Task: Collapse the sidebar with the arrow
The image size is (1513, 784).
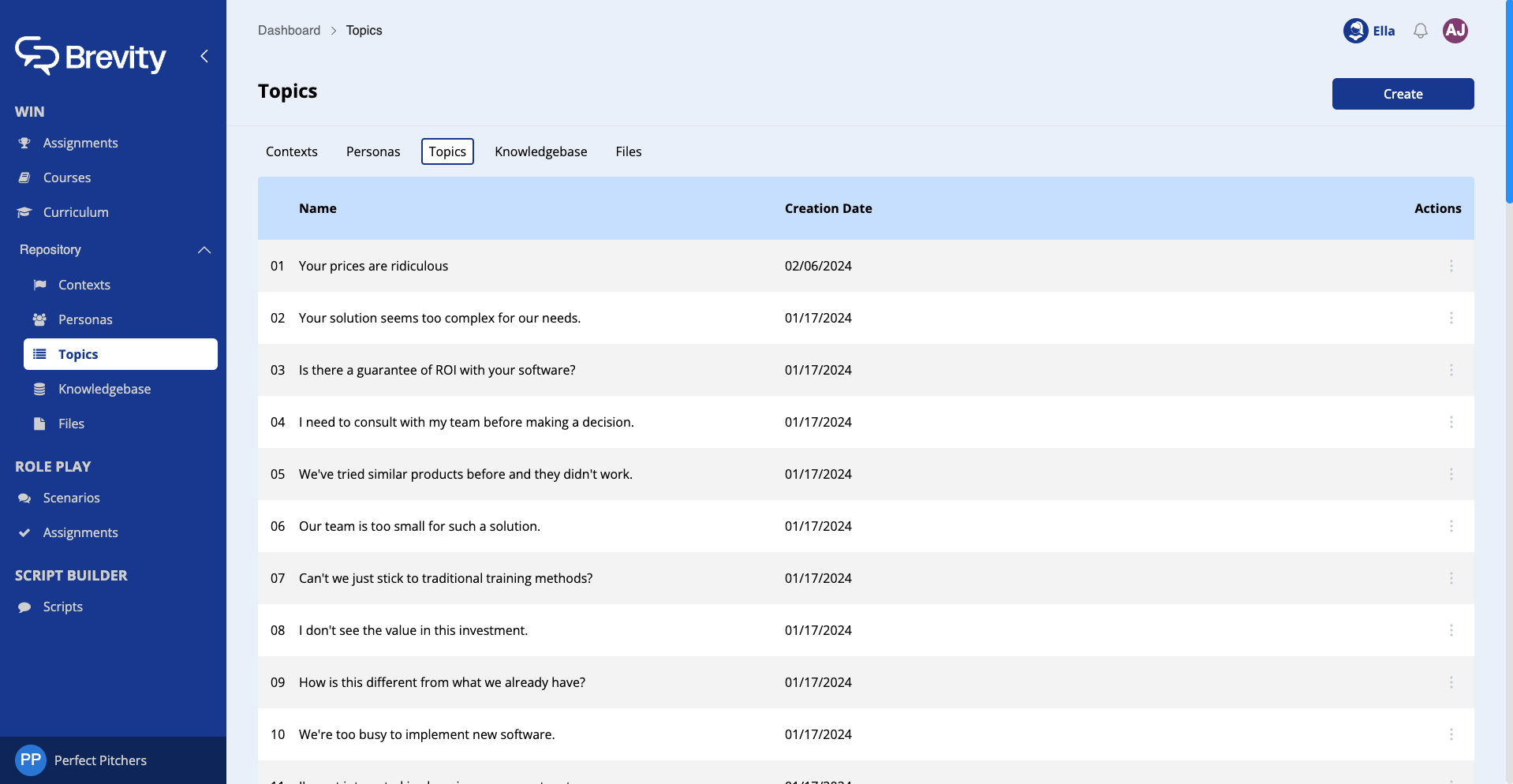Action: pyautogui.click(x=204, y=56)
